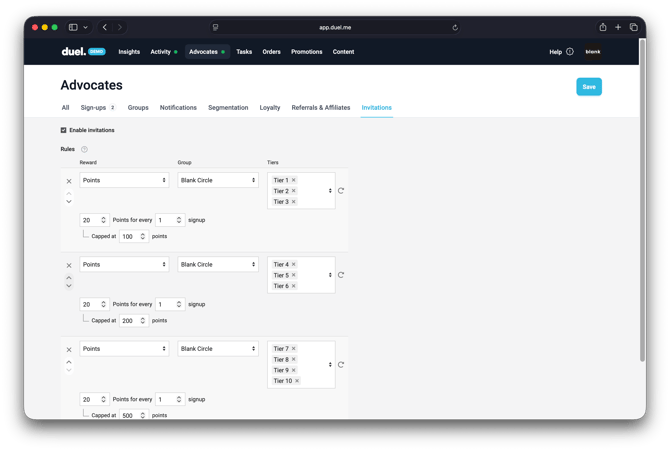Click the Capped at 200 points field

(129, 321)
